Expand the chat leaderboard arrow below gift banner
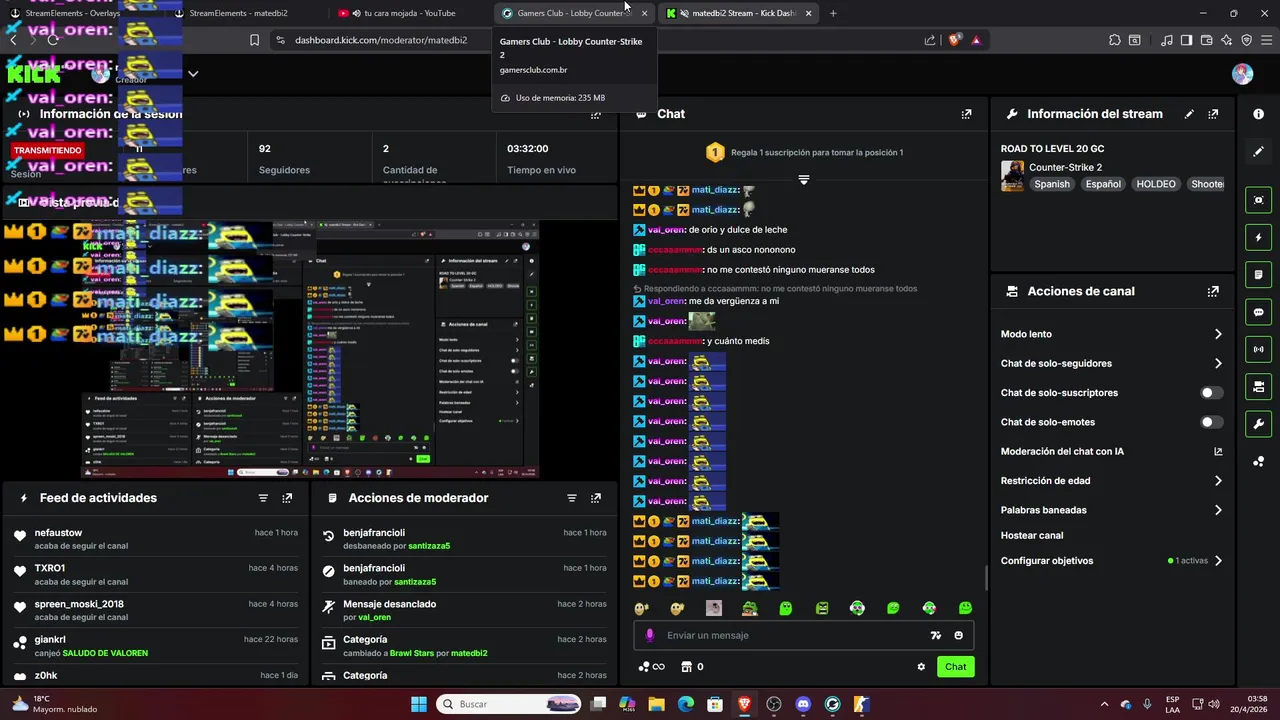1280x720 pixels. tap(803, 180)
